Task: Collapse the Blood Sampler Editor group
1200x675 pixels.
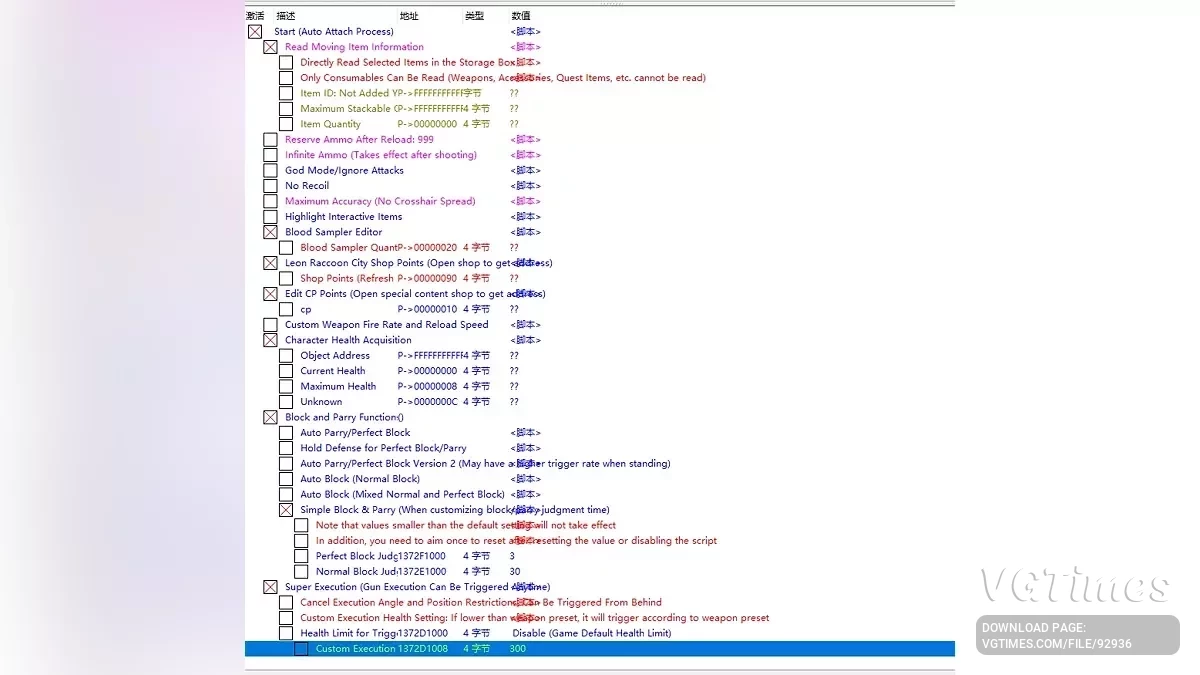Action: pos(270,232)
